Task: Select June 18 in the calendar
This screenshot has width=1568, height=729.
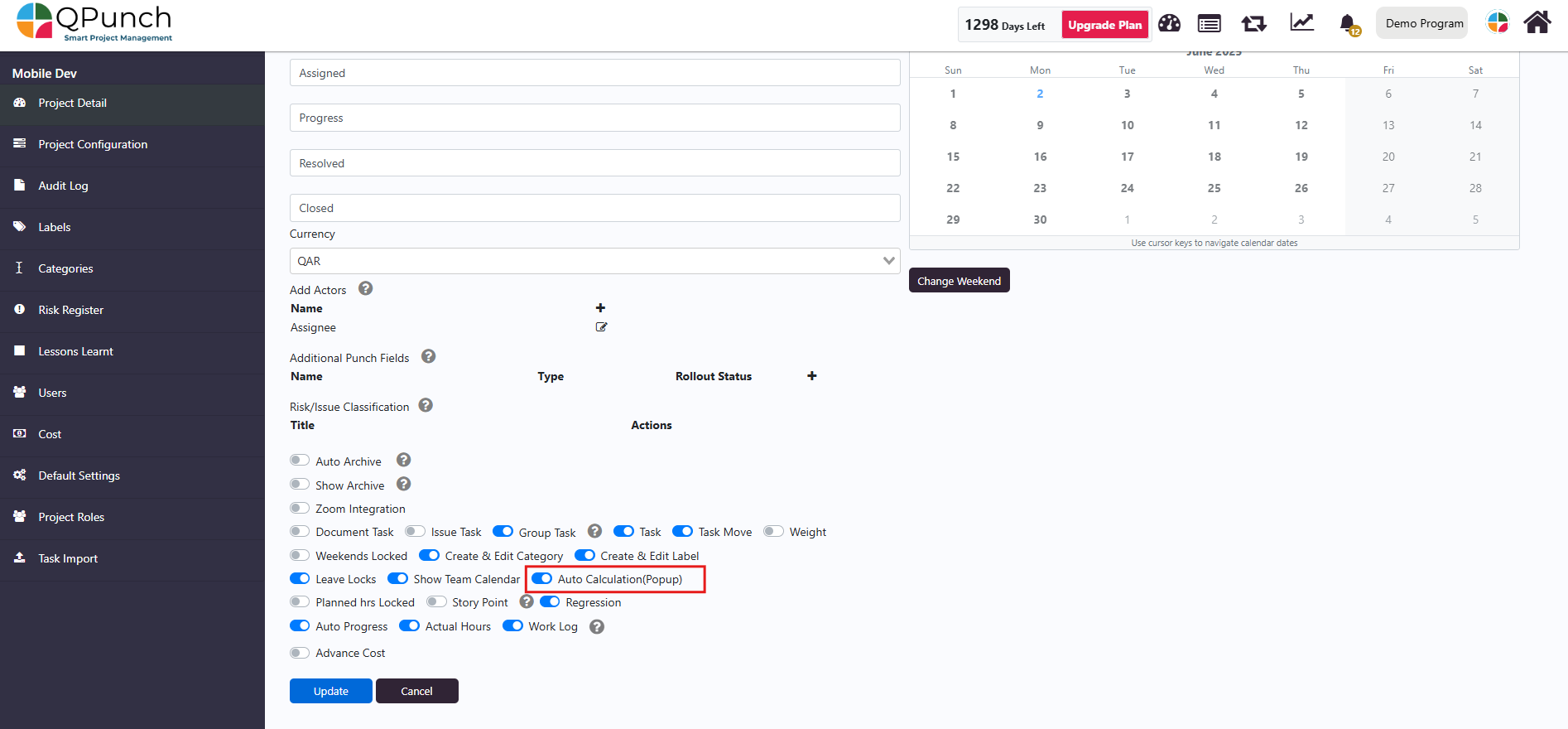Action: [x=1214, y=157]
